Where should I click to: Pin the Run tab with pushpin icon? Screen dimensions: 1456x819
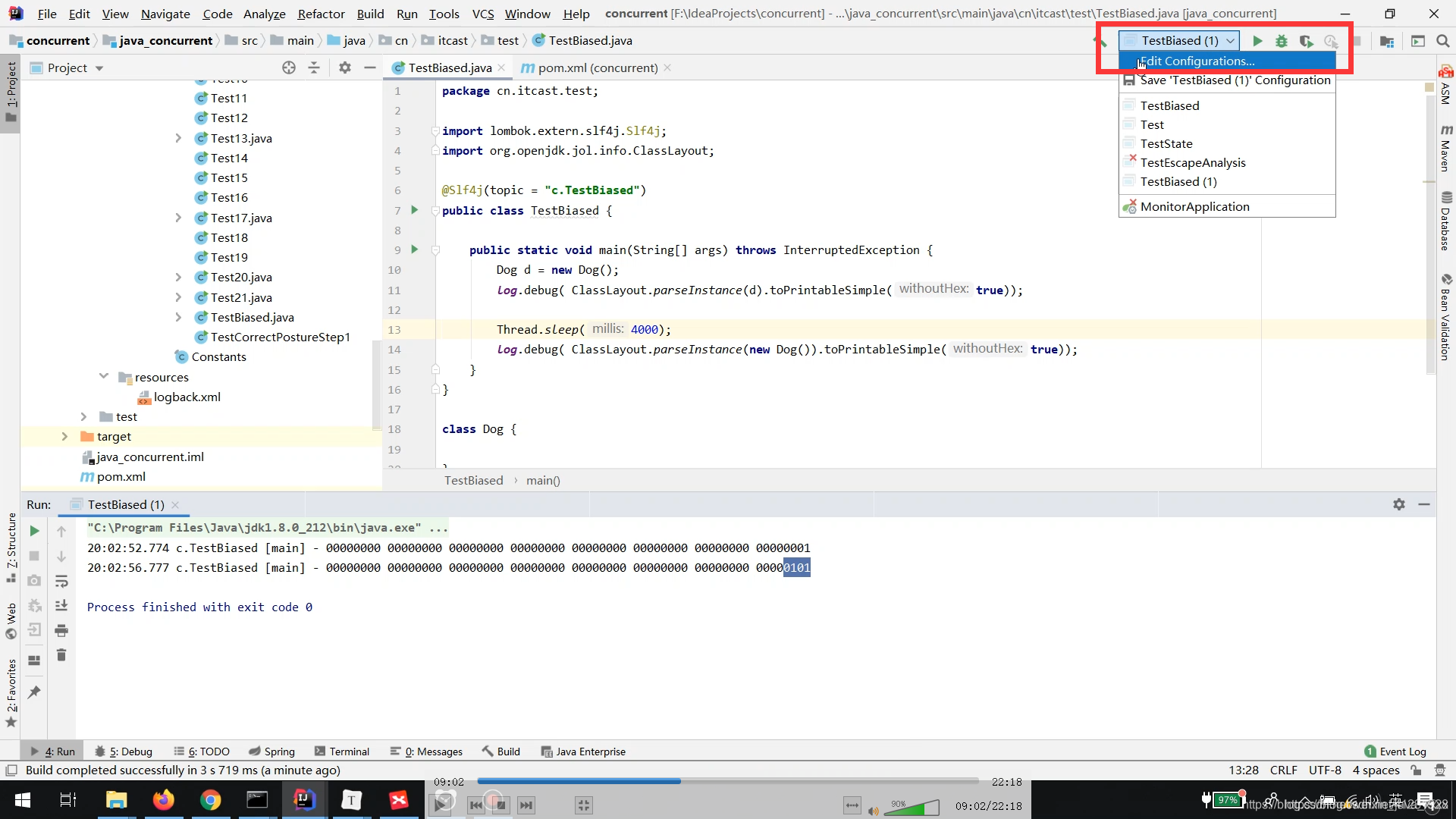point(34,692)
